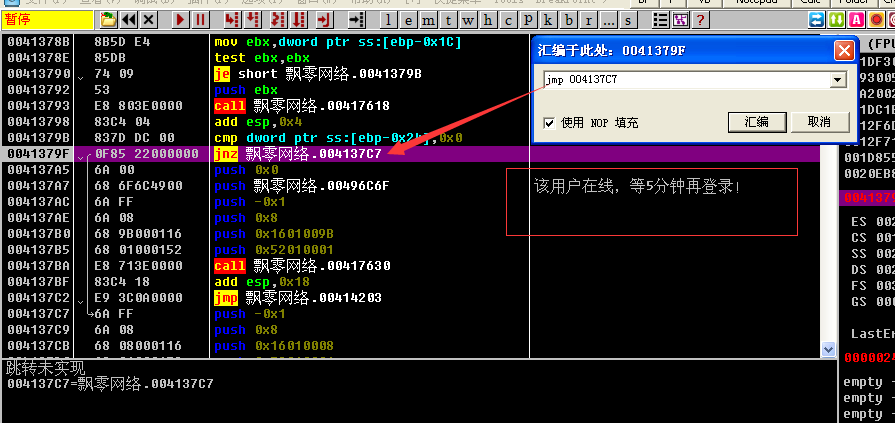Select the 'call 飘零网络.00417618' instruction
The image size is (895, 423).
click(x=302, y=106)
